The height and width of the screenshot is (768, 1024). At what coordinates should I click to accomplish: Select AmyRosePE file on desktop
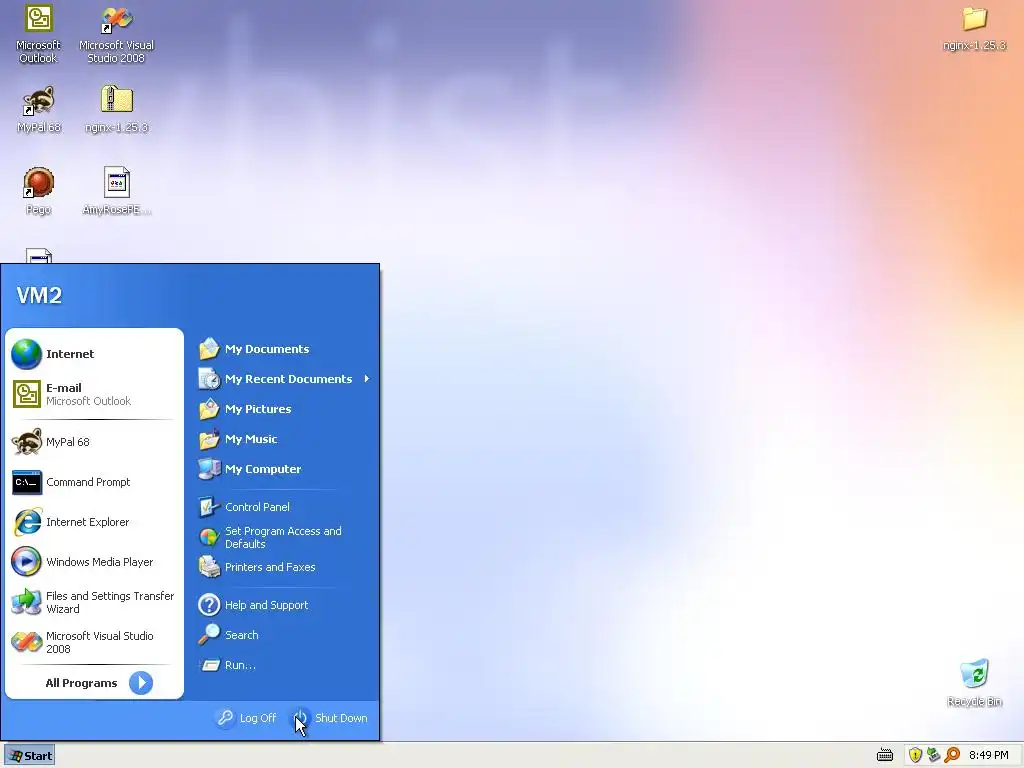[x=116, y=191]
